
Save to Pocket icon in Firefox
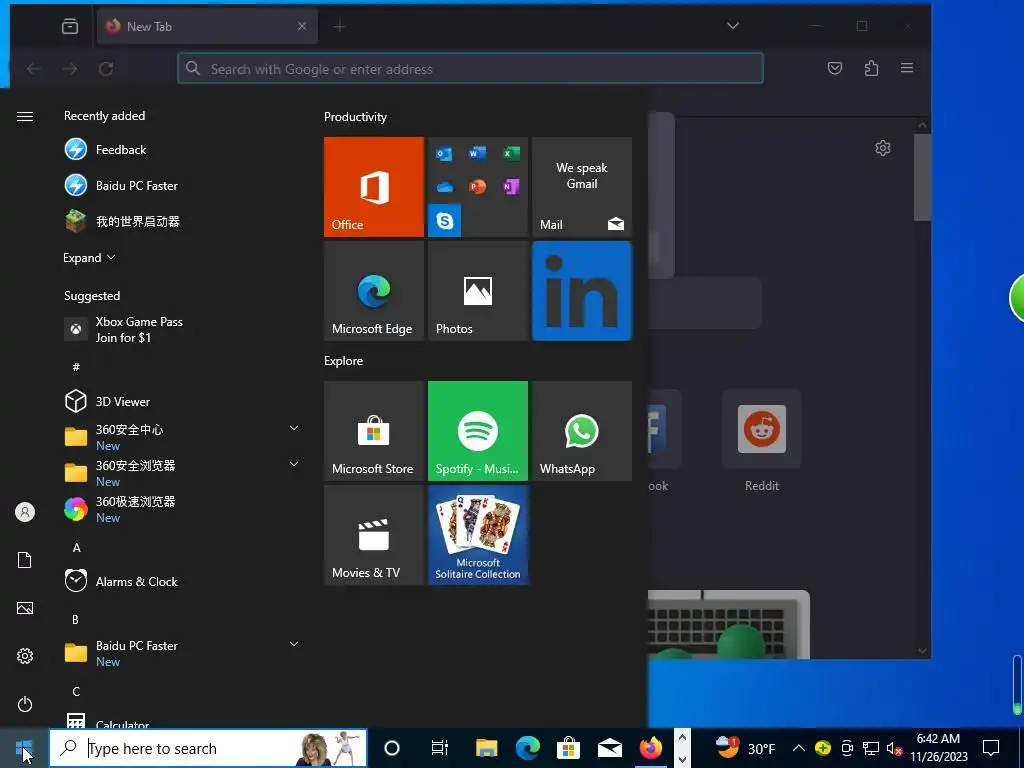tap(835, 68)
